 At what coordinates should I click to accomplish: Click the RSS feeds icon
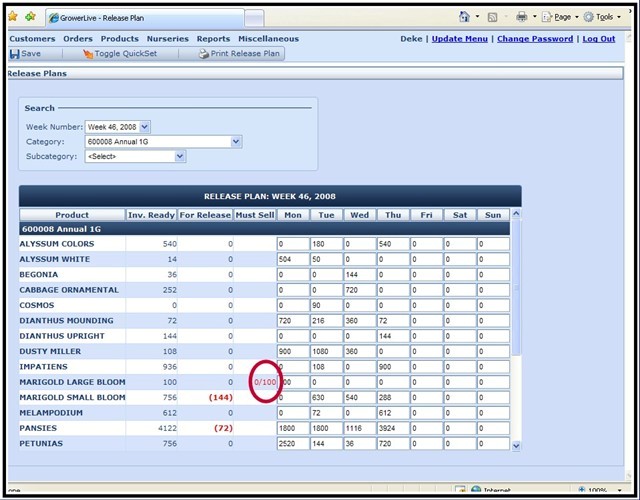(493, 17)
